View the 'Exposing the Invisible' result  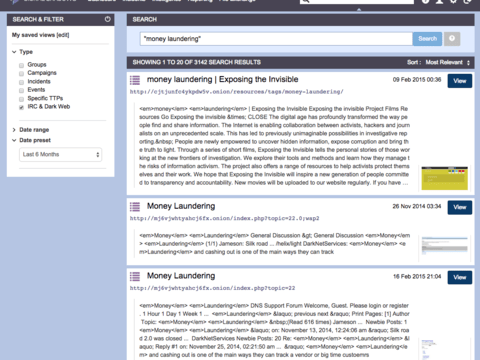(x=460, y=81)
